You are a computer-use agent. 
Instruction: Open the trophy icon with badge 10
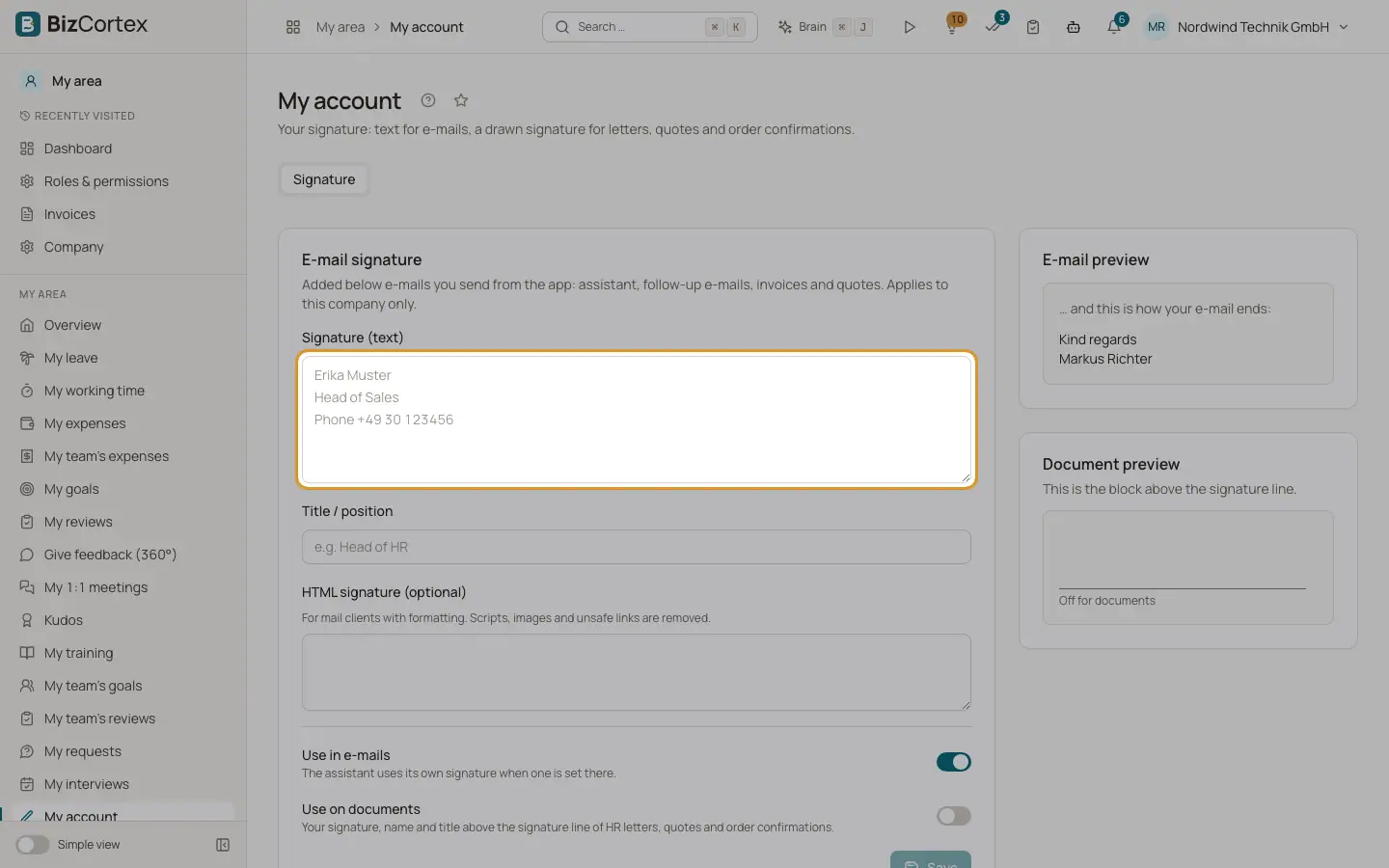coord(952,27)
